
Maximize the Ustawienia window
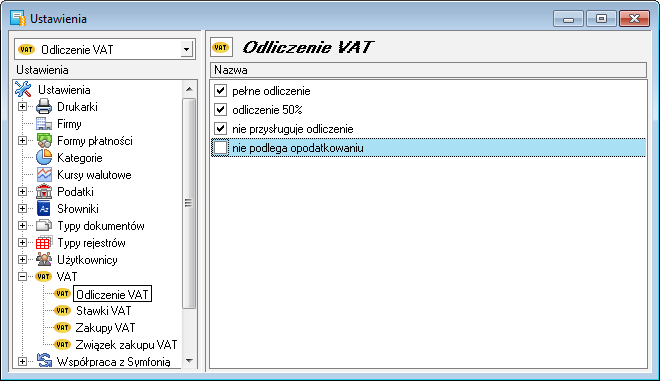point(601,19)
